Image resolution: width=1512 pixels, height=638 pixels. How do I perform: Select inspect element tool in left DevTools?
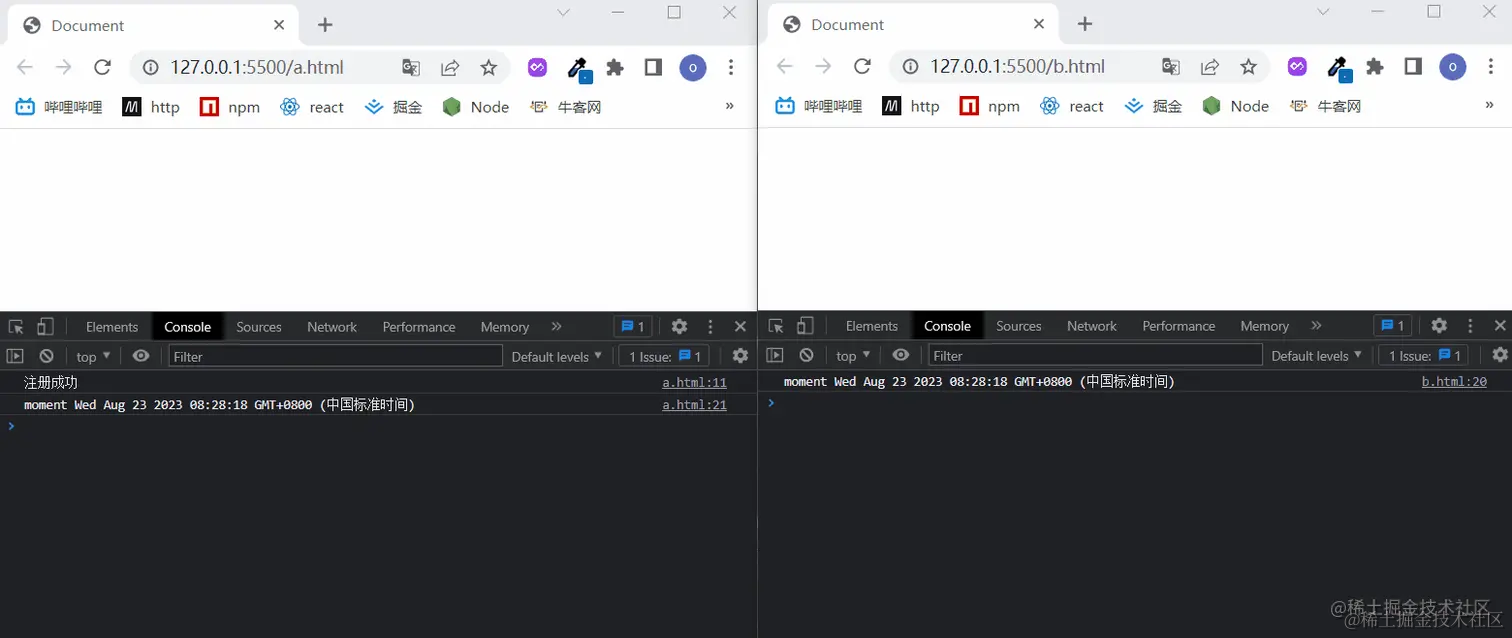[x=16, y=327]
